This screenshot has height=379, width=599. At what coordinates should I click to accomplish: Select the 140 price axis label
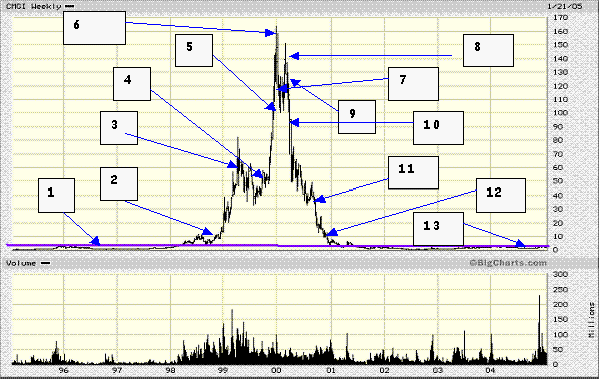coord(560,58)
